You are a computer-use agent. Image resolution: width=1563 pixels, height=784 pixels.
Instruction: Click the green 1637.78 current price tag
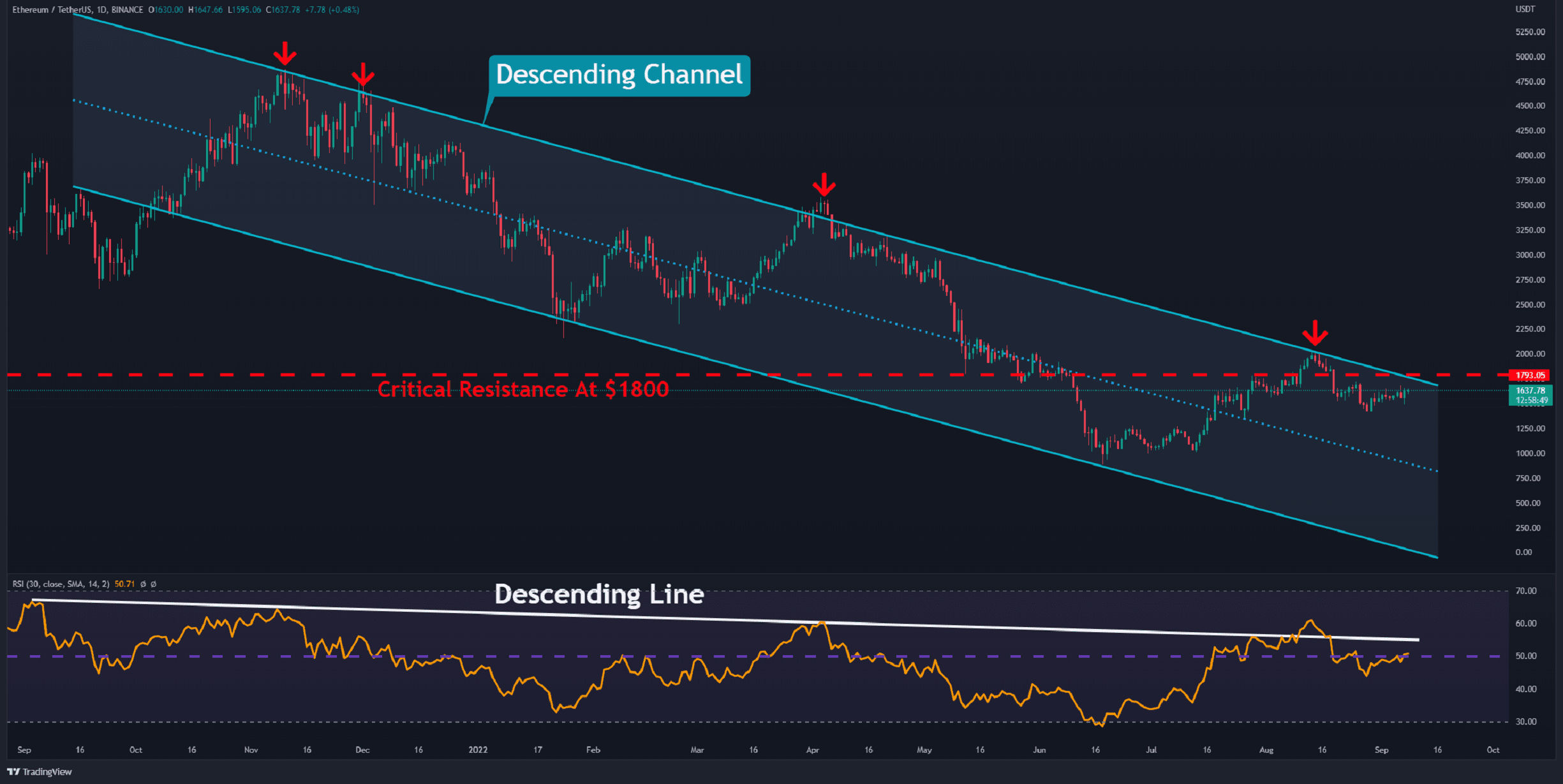1530,390
